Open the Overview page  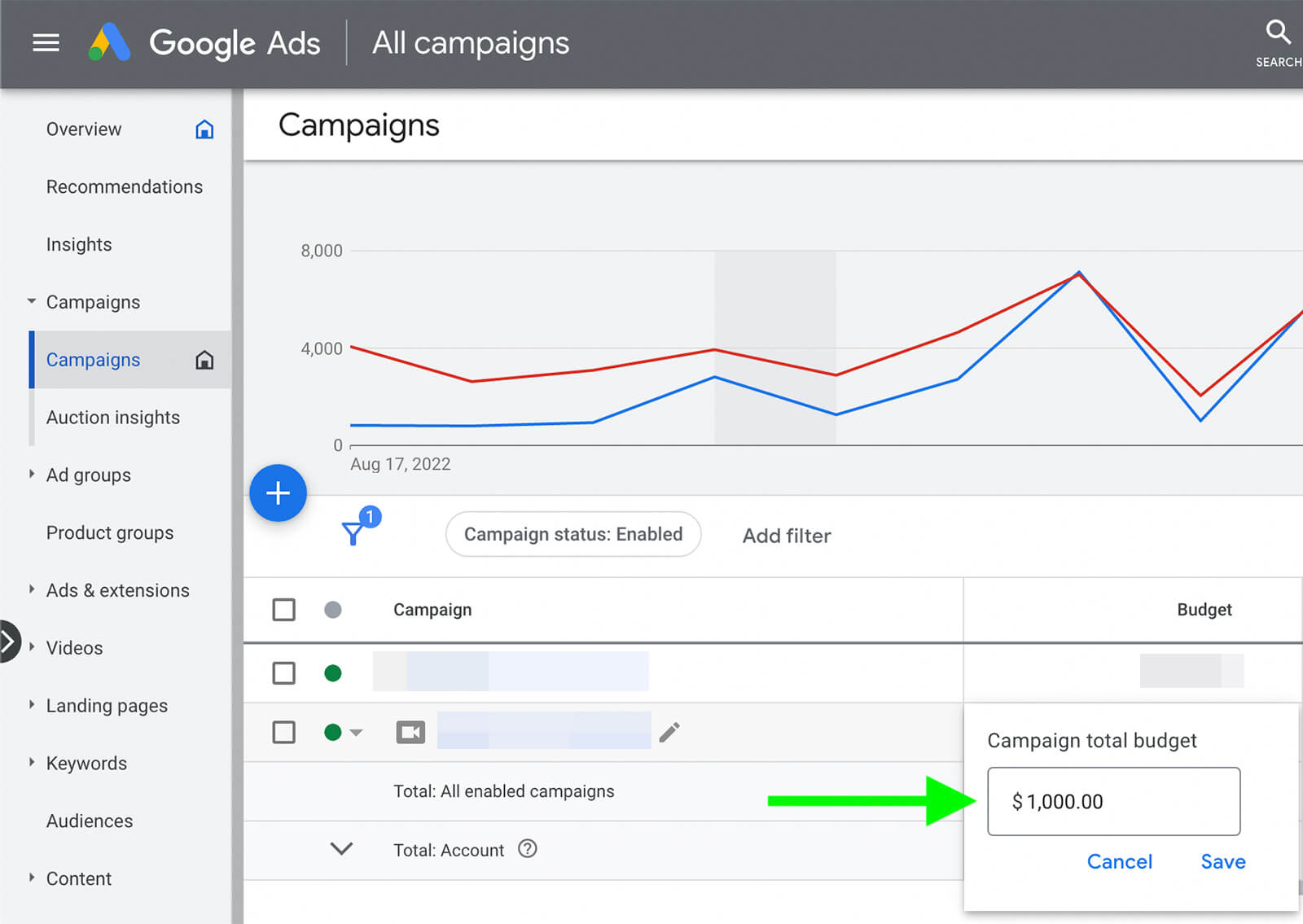(84, 129)
